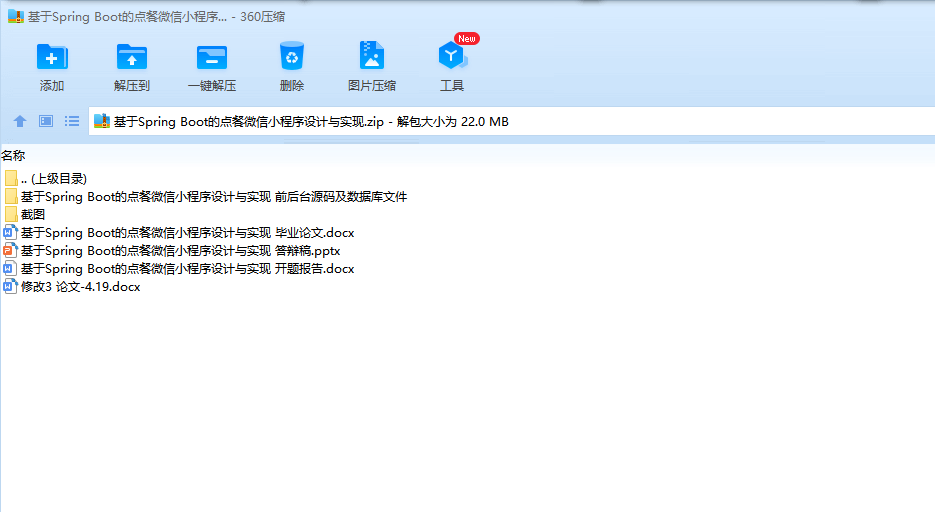Select the 毕业论文.docx file
The height and width of the screenshot is (512, 935).
179,233
